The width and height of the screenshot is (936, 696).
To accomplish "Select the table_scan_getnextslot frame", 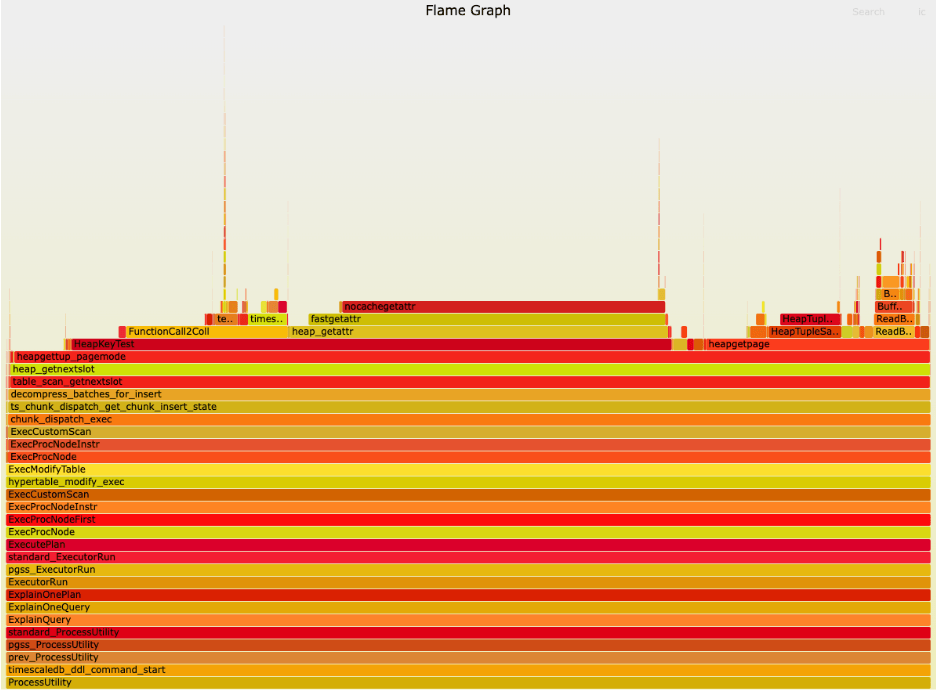I will tap(470, 382).
